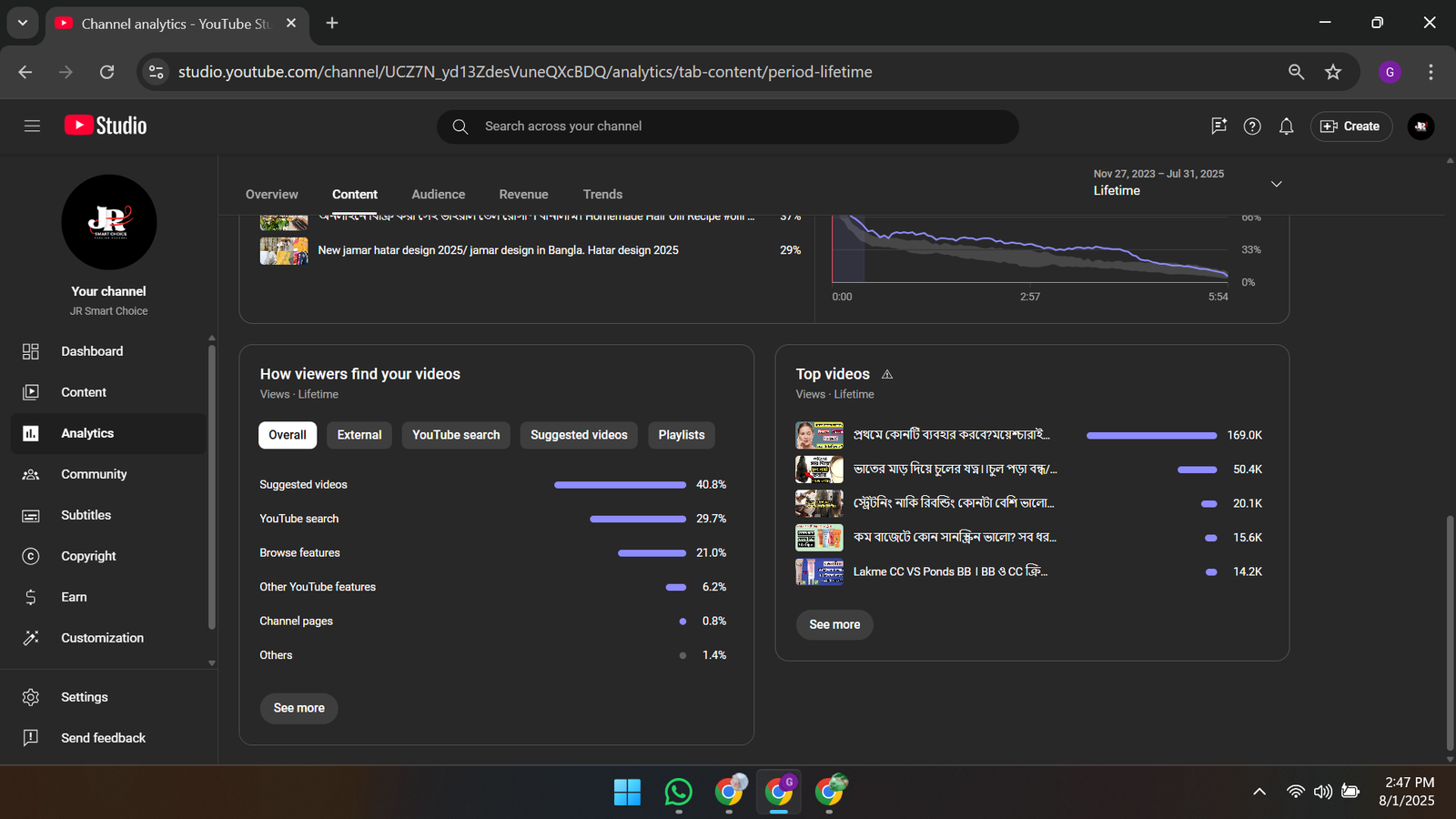Open Community section in sidebar
Screen dimensions: 1456x819
(x=109, y=474)
